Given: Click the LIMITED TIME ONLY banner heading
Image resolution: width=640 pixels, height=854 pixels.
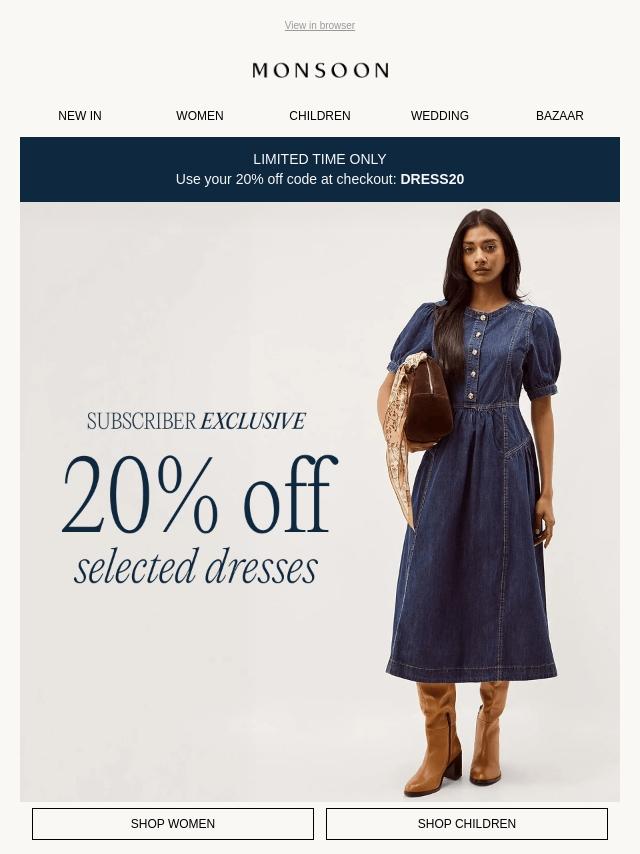Looking at the screenshot, I should pyautogui.click(x=320, y=159).
